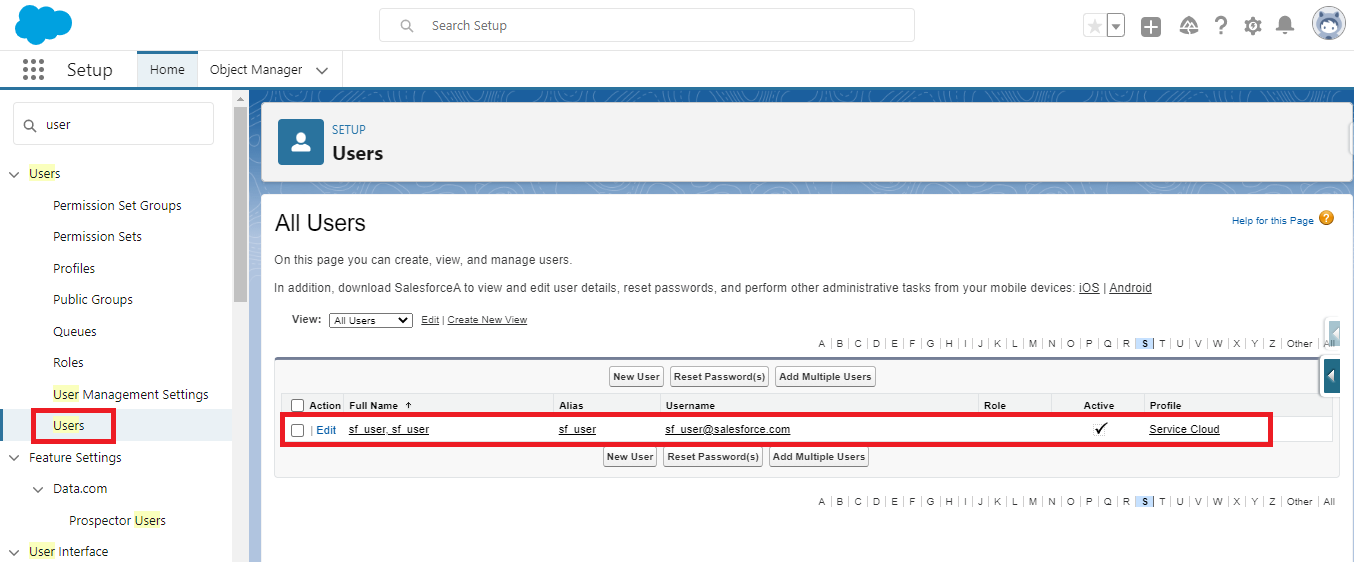1354x562 pixels.
Task: Collapse the Data.com tree node
Action: [x=38, y=489]
